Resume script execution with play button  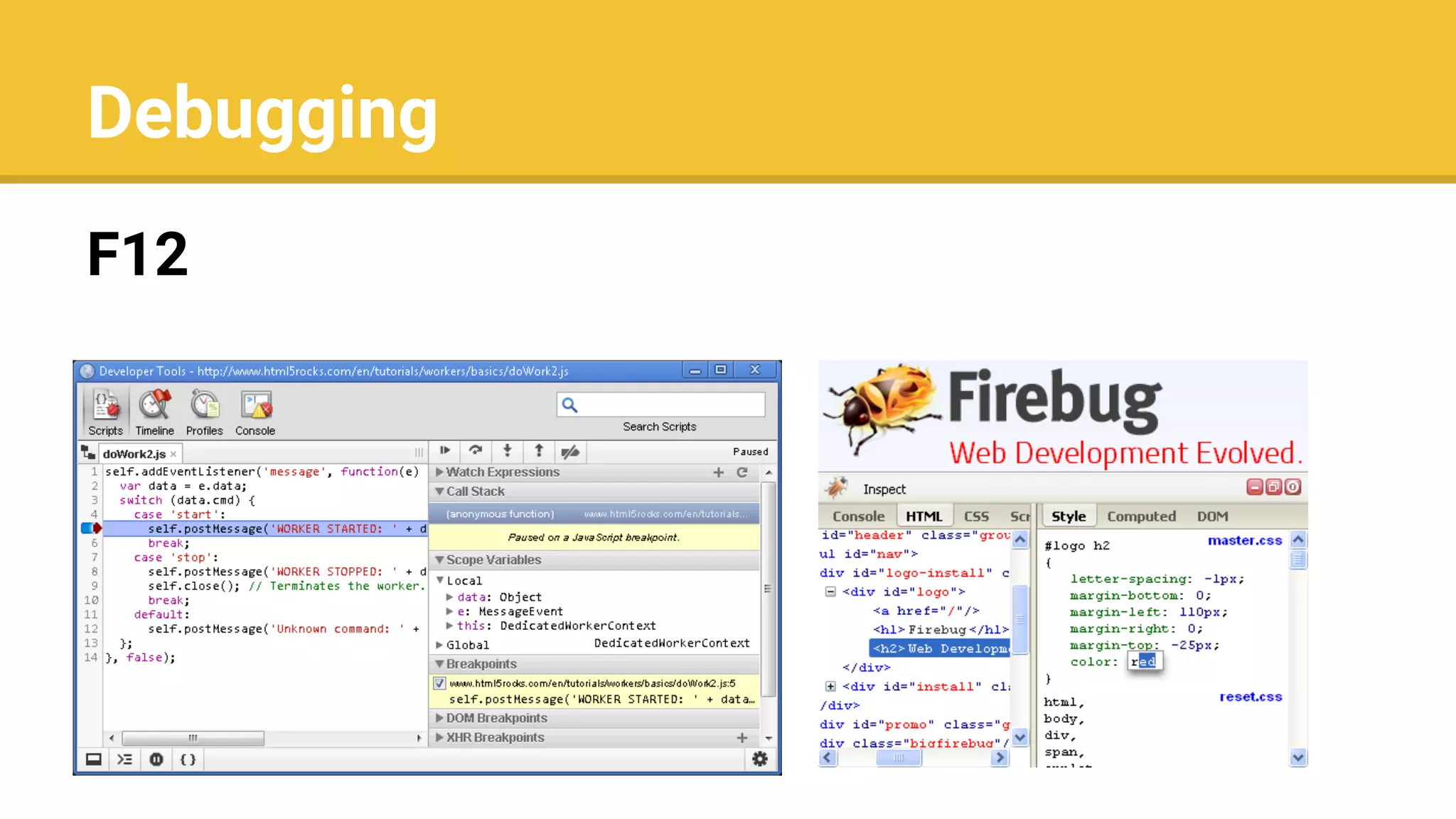pos(445,451)
